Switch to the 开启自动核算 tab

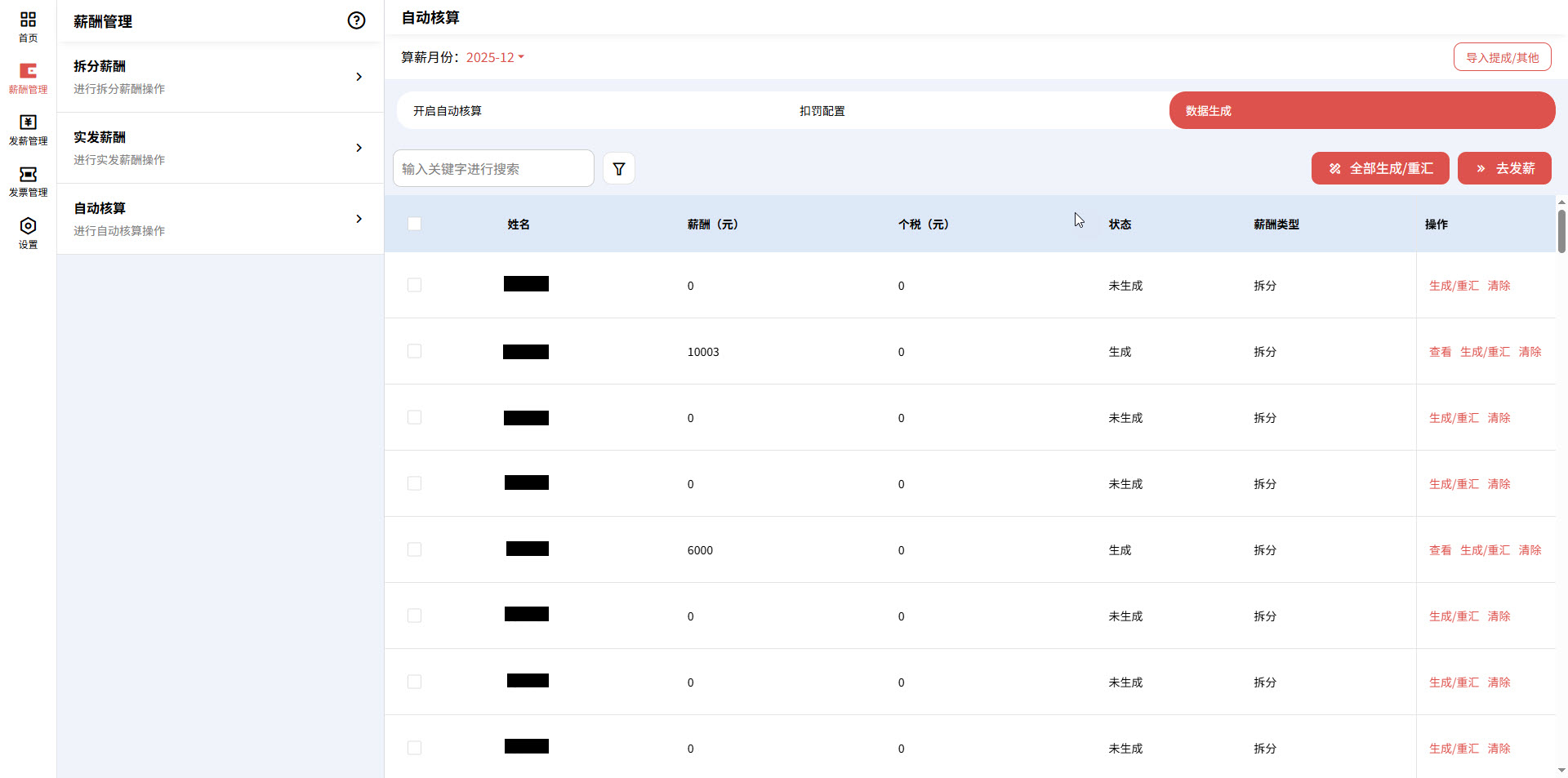tap(446, 110)
